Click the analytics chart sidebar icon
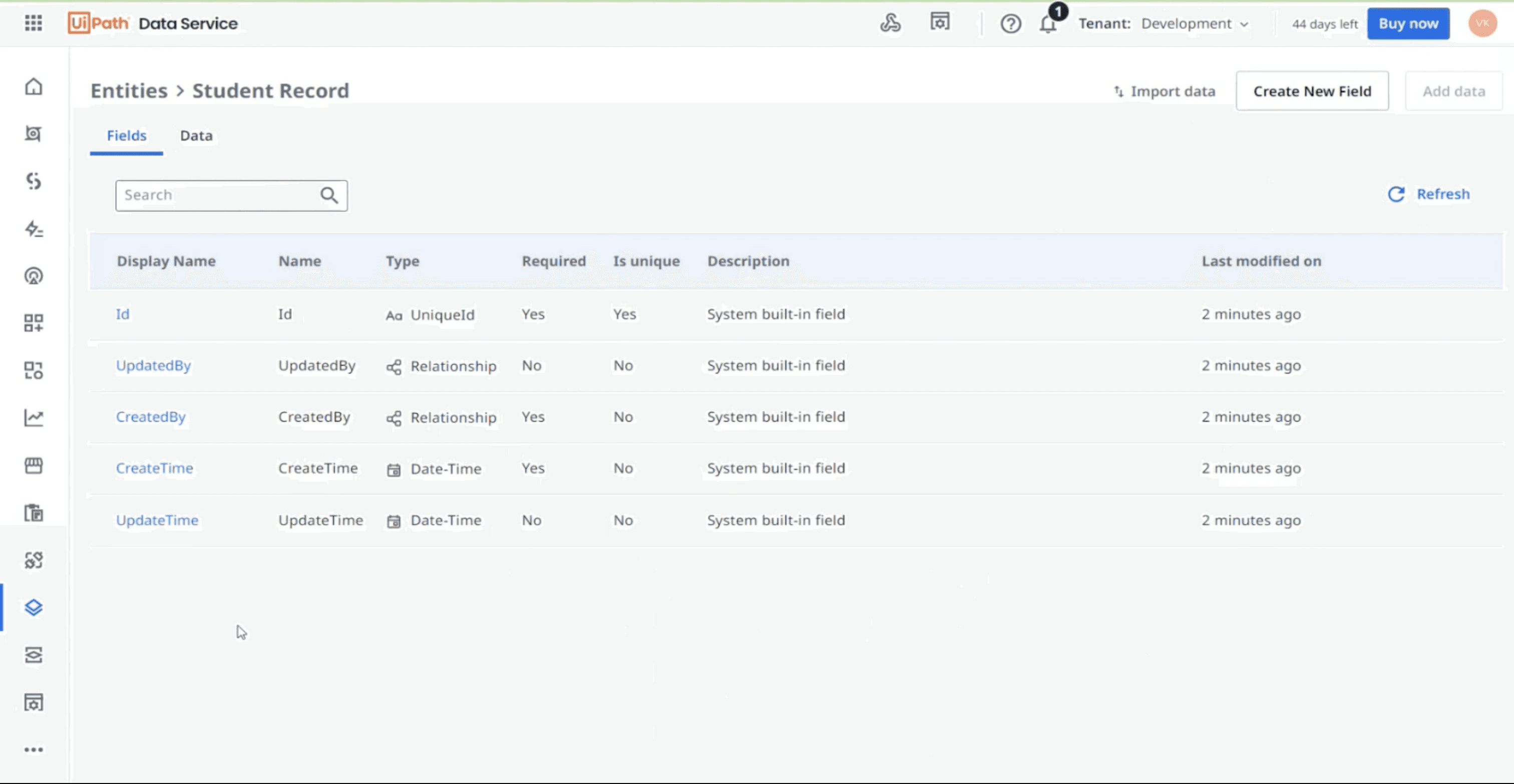Screen dimensions: 1514x784 [x=34, y=418]
